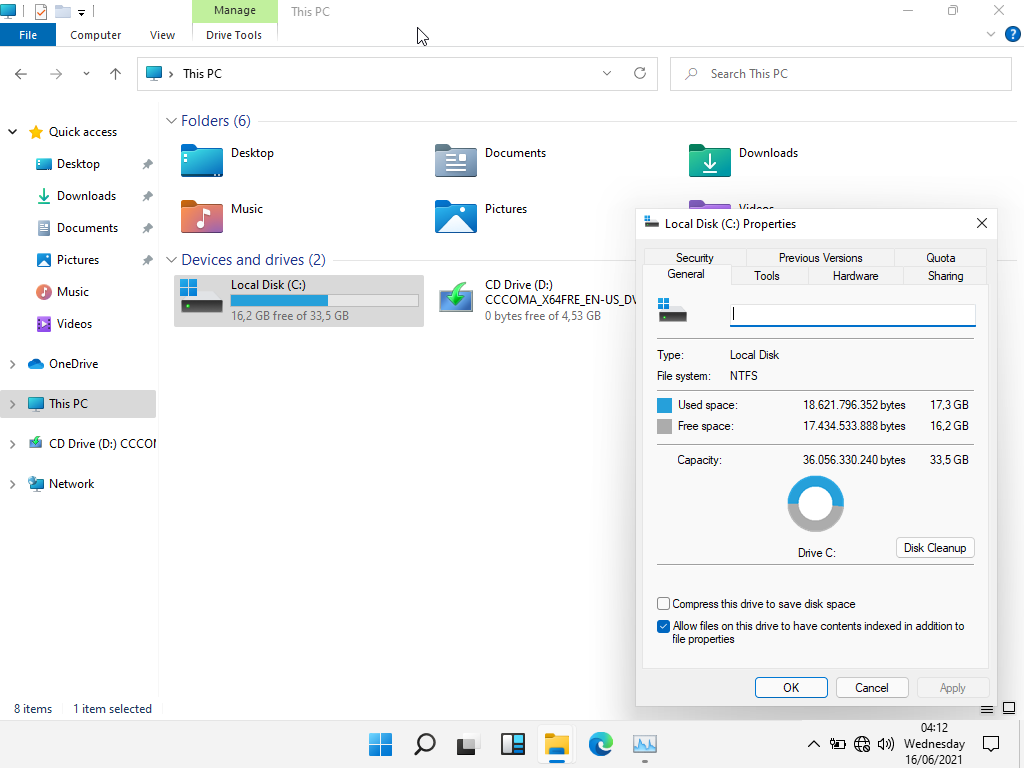This screenshot has width=1024, height=768.
Task: Open the Pictures folder icon in Folders
Action: (x=456, y=217)
